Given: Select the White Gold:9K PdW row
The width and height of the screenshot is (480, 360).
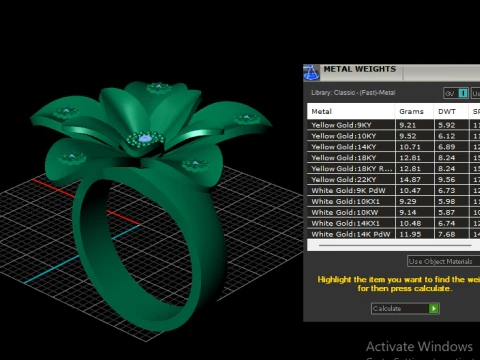Looking at the screenshot, I should (x=393, y=191).
